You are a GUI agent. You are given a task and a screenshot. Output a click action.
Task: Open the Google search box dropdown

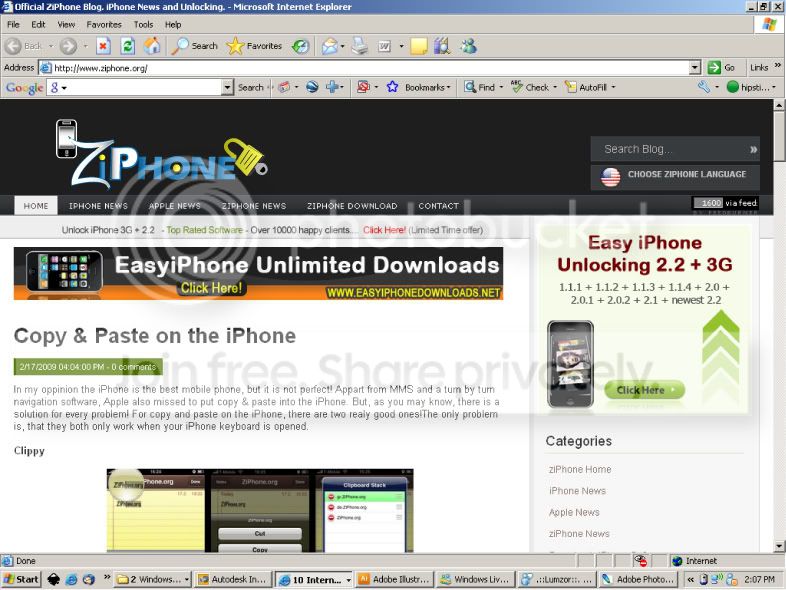(228, 87)
